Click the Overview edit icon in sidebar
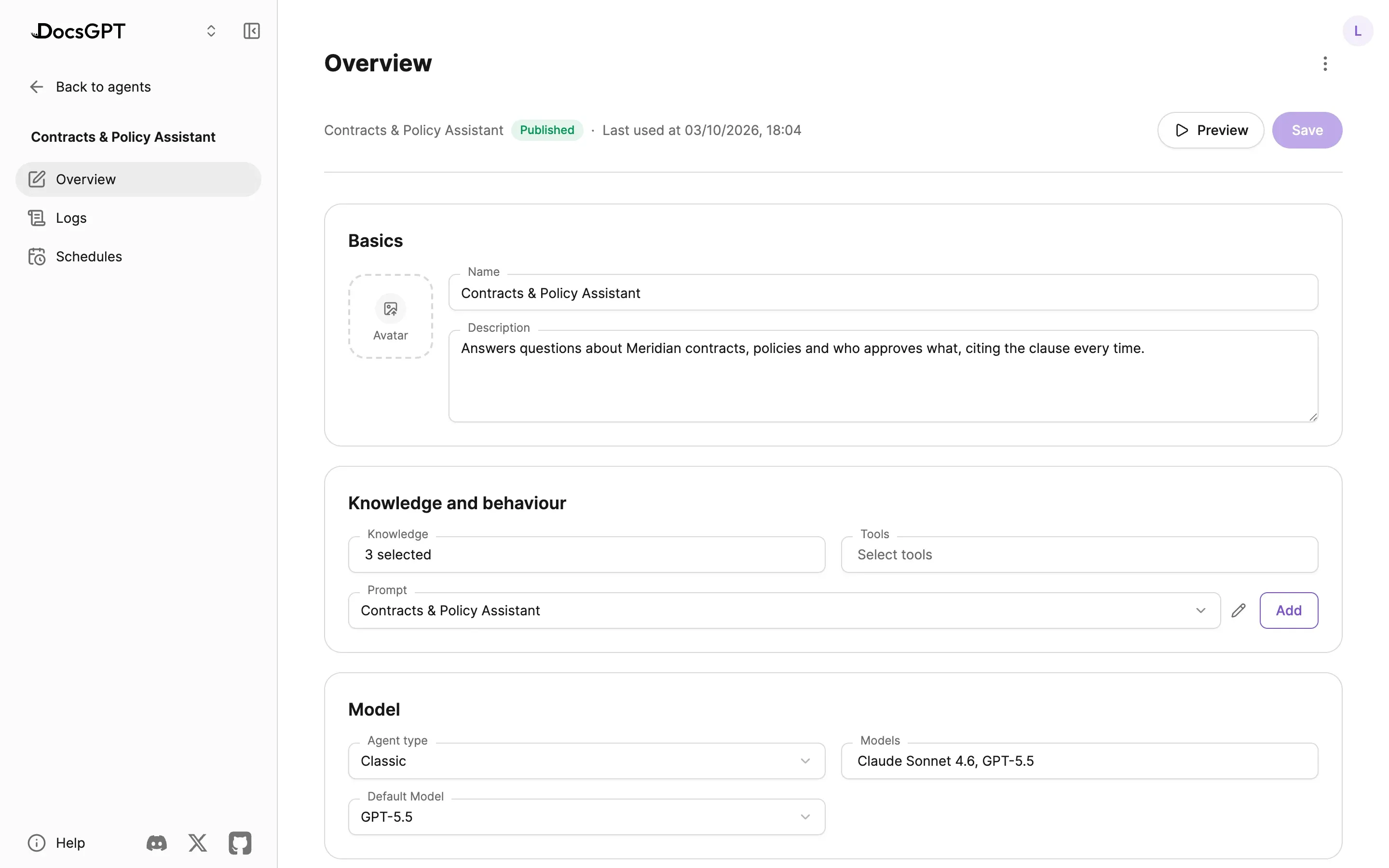1389x868 pixels. [37, 179]
